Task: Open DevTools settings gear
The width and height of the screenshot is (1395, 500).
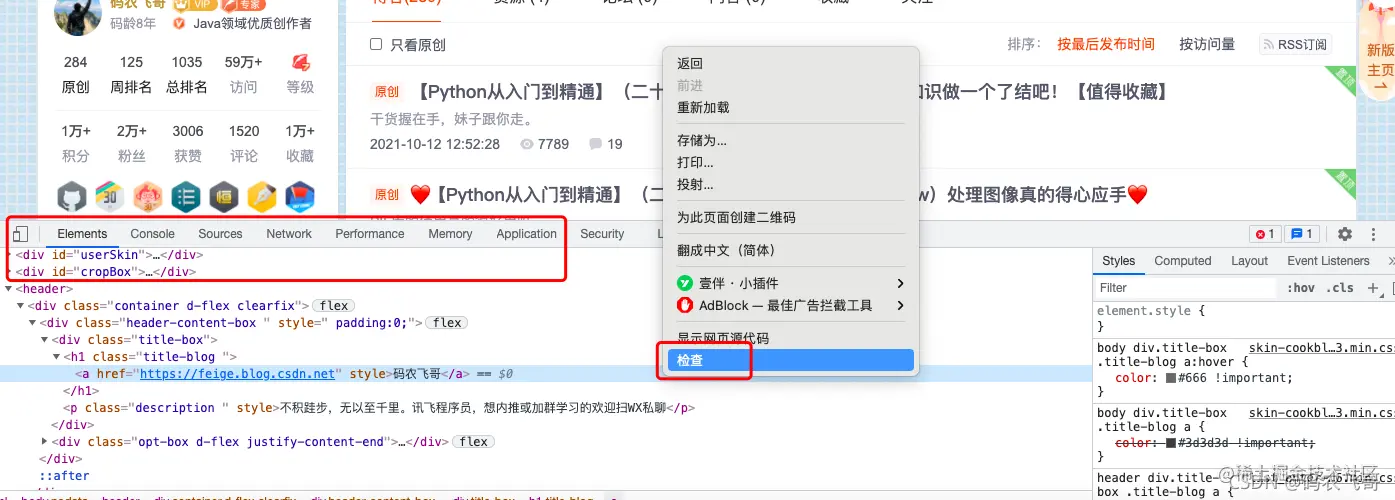Action: click(1345, 234)
